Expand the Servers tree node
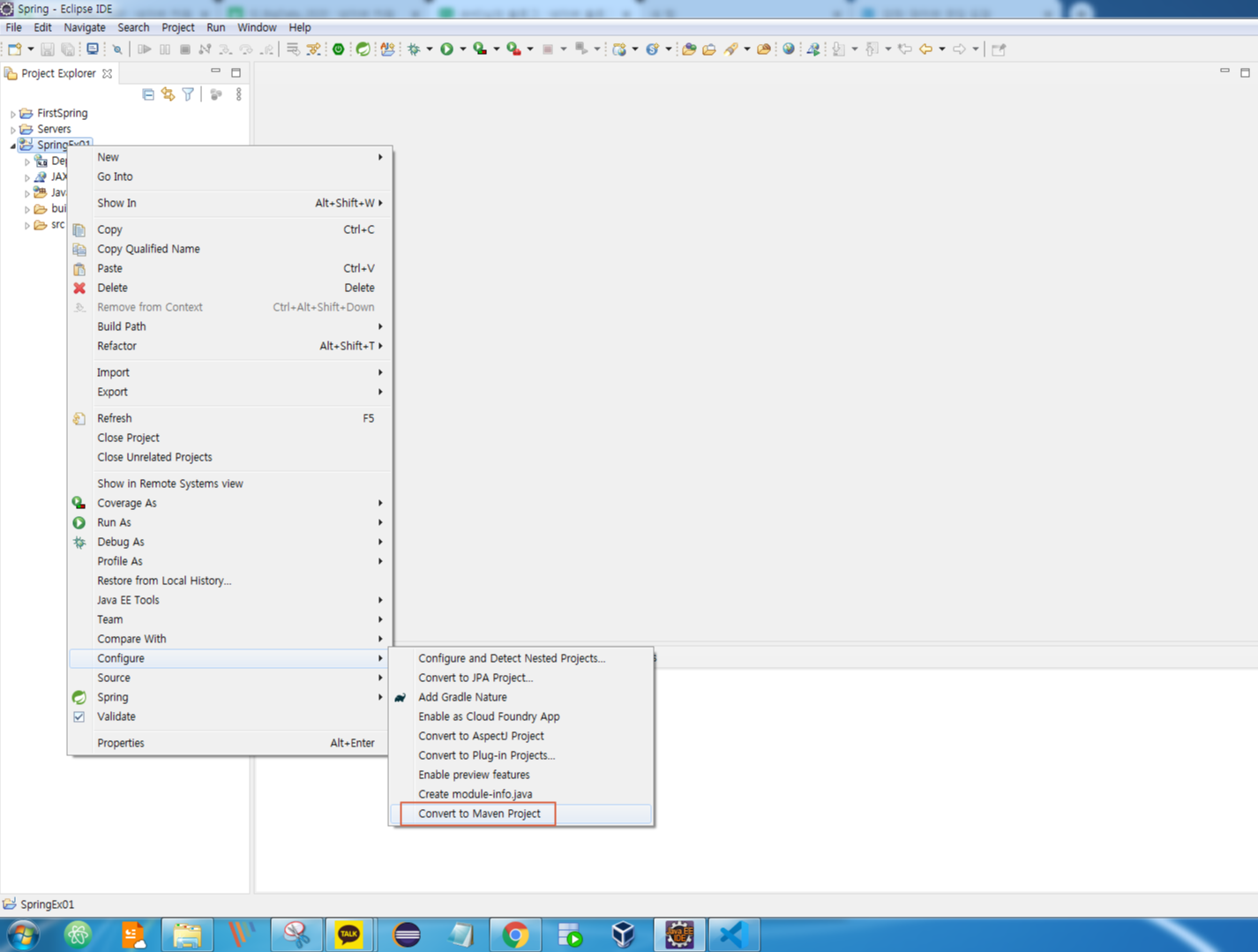The height and width of the screenshot is (952, 1258). pyautogui.click(x=13, y=130)
